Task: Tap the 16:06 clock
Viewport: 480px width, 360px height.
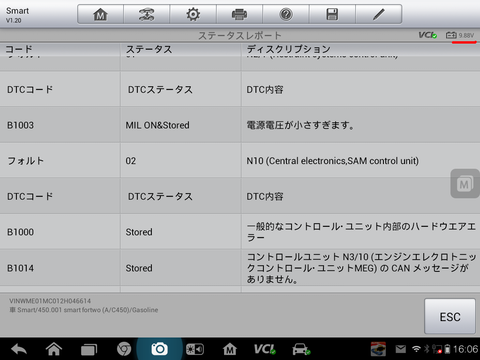Action: pos(466,349)
